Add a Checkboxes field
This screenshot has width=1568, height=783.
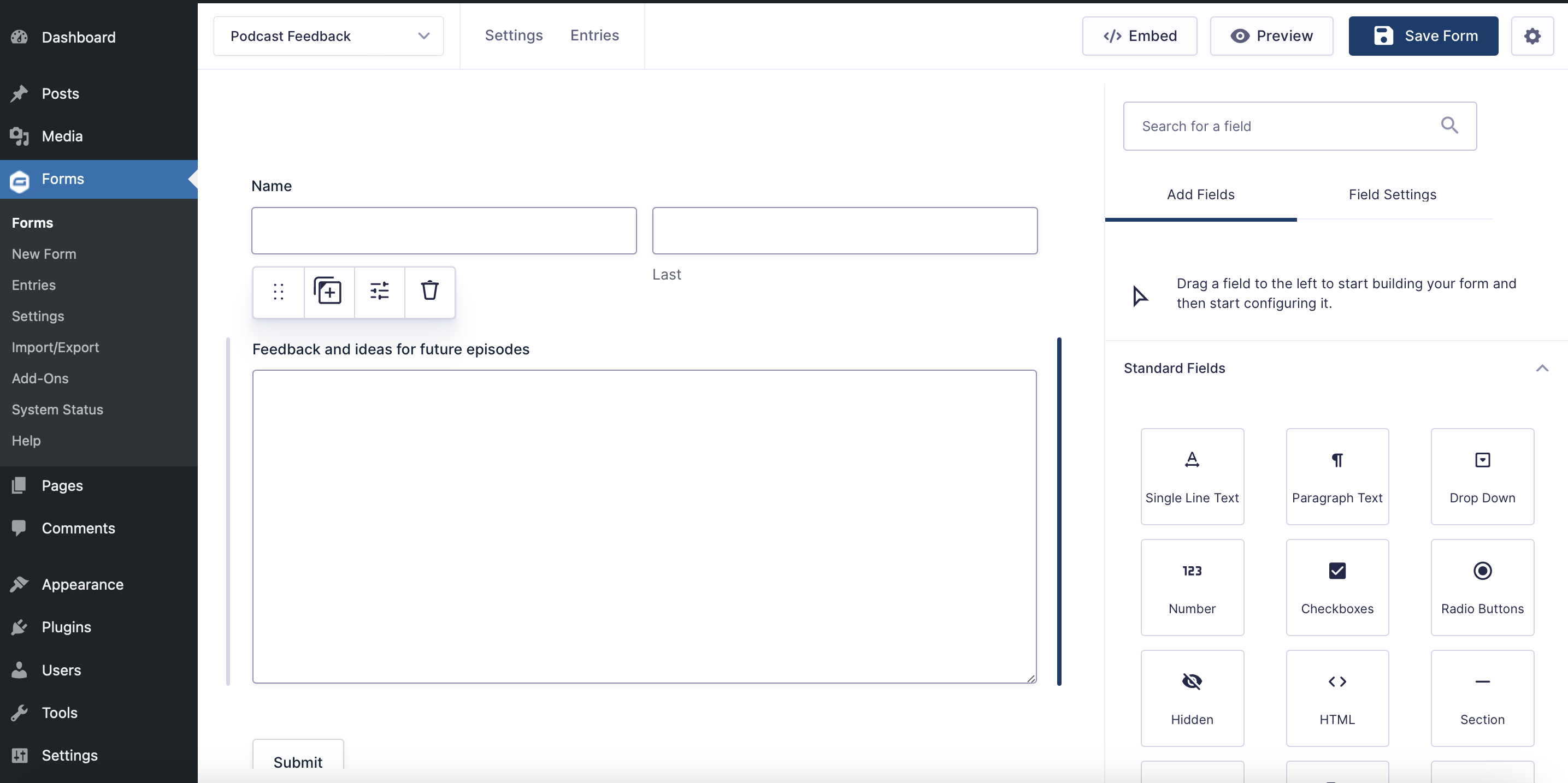coord(1337,587)
